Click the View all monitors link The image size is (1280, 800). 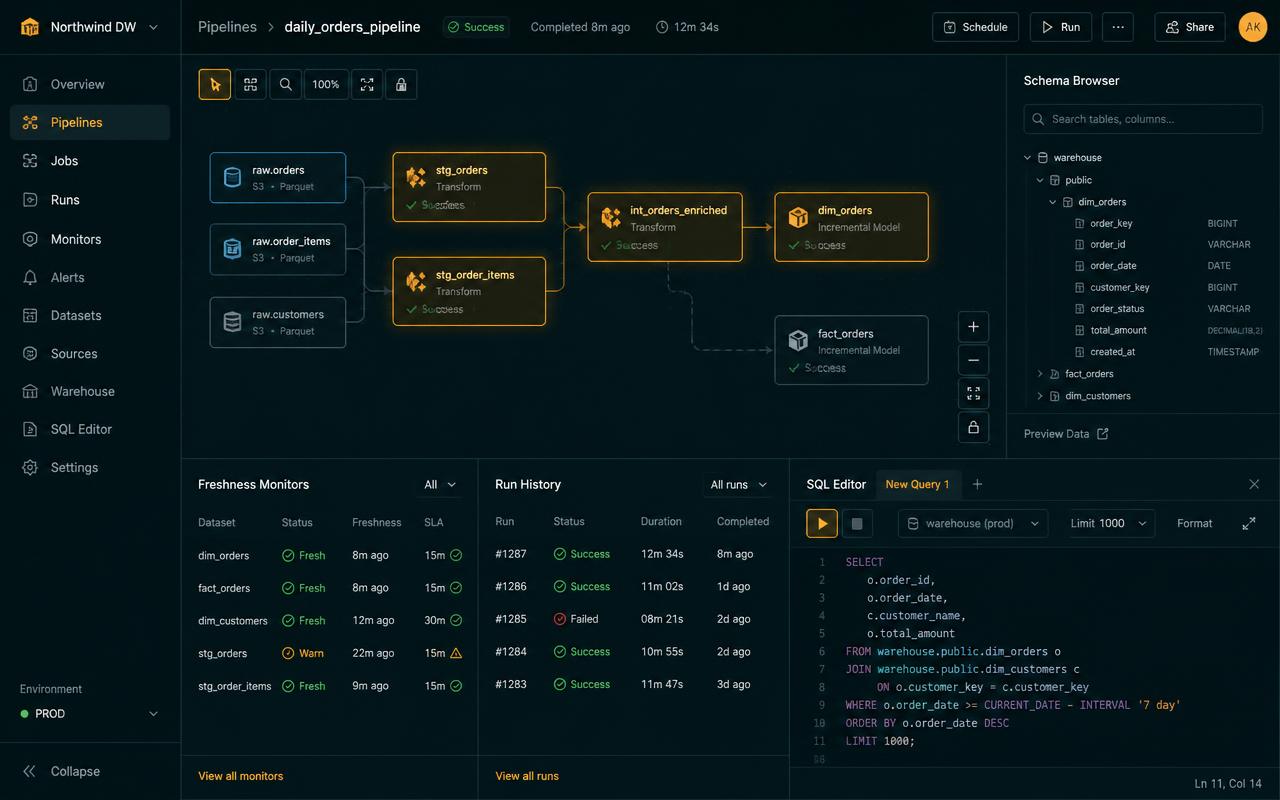coord(240,776)
